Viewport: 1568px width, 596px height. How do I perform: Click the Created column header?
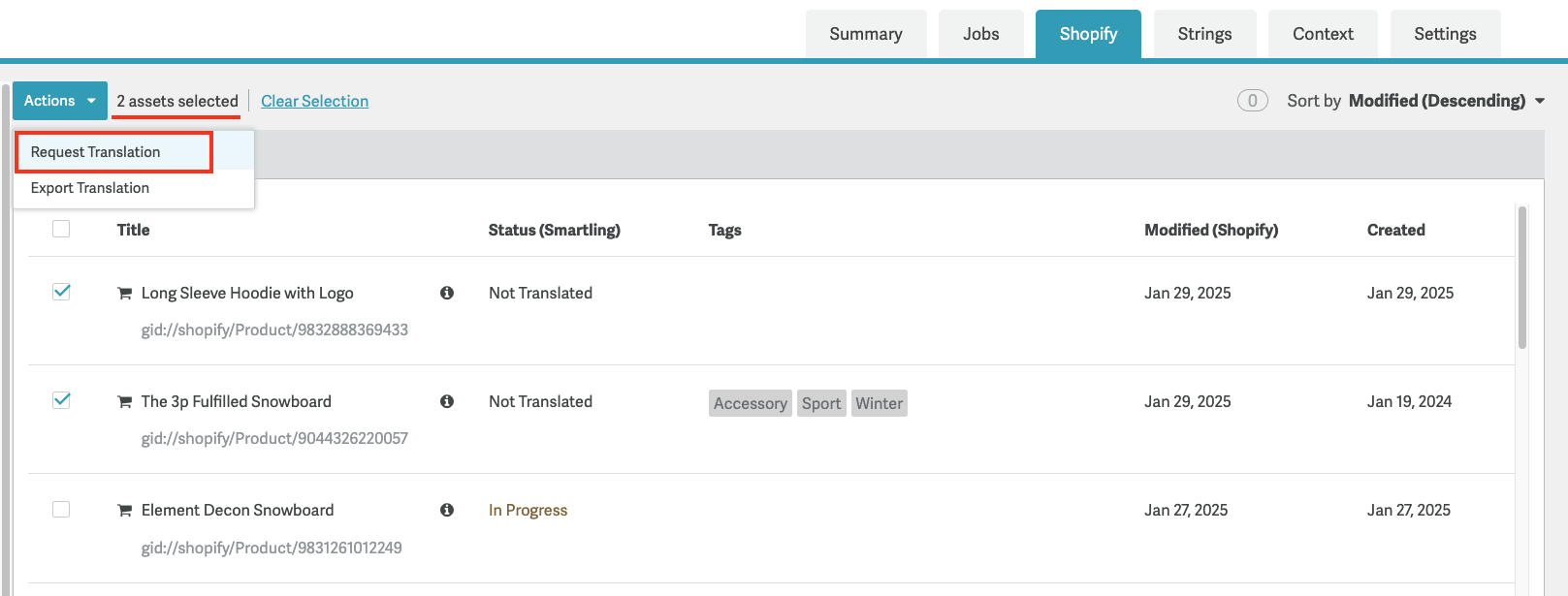click(x=1396, y=230)
